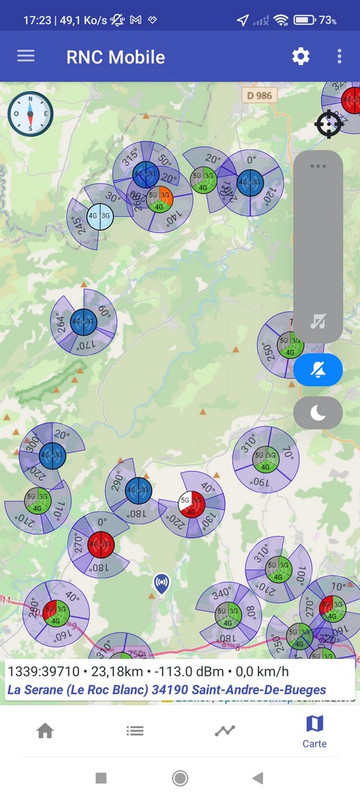Select red-green tower with 280° and 40° sectors

coord(56,614)
